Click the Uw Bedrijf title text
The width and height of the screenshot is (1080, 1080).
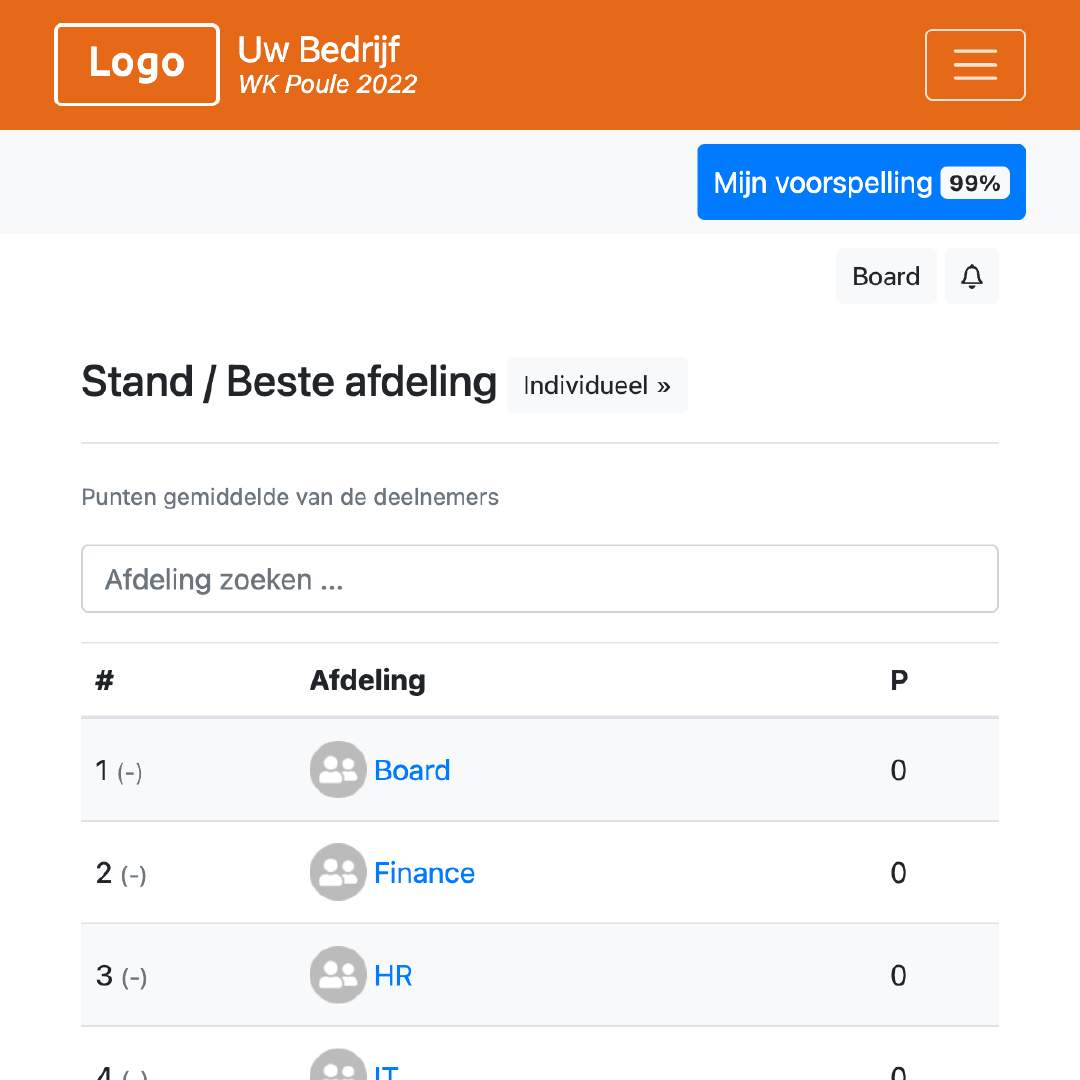pos(319,49)
